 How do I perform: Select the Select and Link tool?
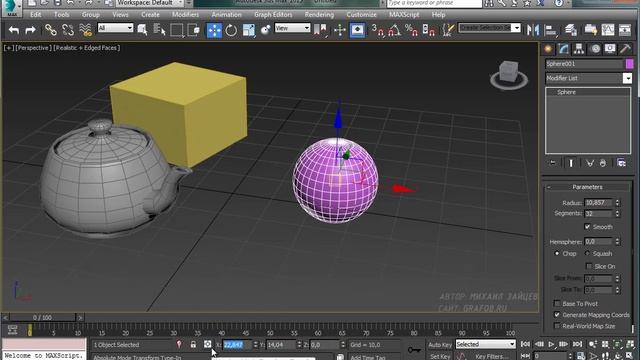[x=51, y=30]
